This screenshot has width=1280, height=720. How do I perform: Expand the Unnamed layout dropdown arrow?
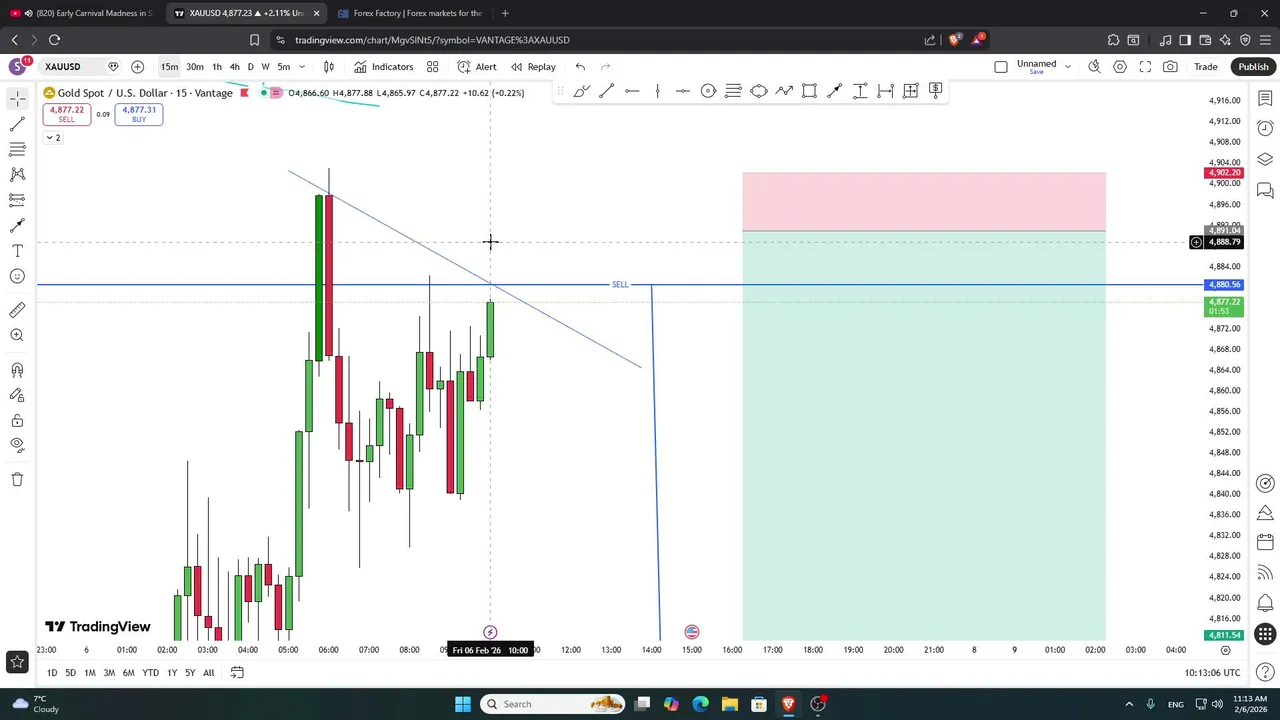click(x=1067, y=67)
